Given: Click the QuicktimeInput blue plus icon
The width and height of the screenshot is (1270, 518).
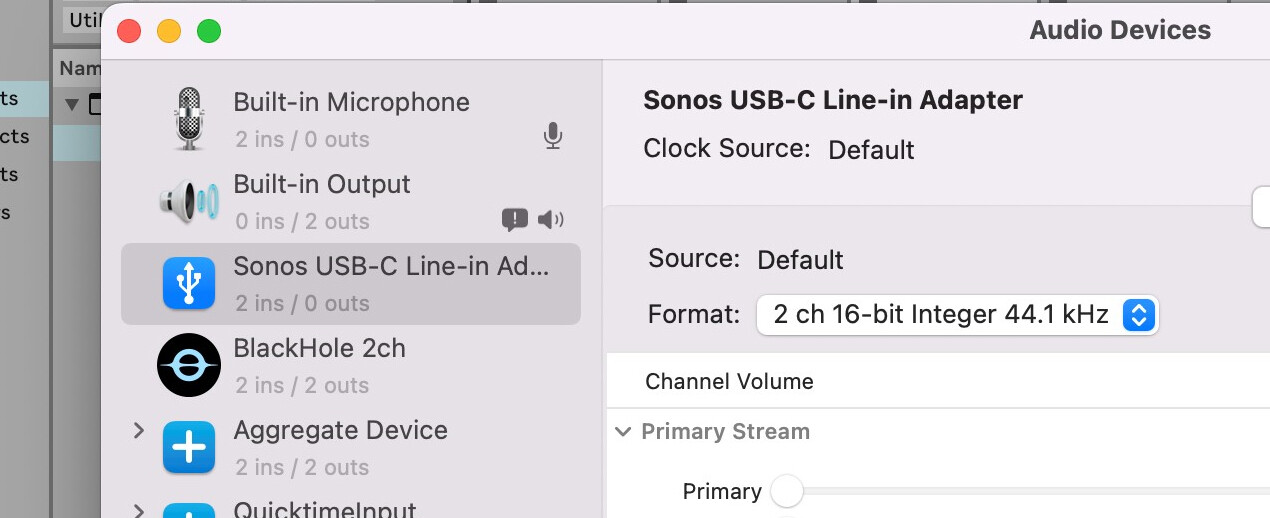Looking at the screenshot, I should 188,511.
